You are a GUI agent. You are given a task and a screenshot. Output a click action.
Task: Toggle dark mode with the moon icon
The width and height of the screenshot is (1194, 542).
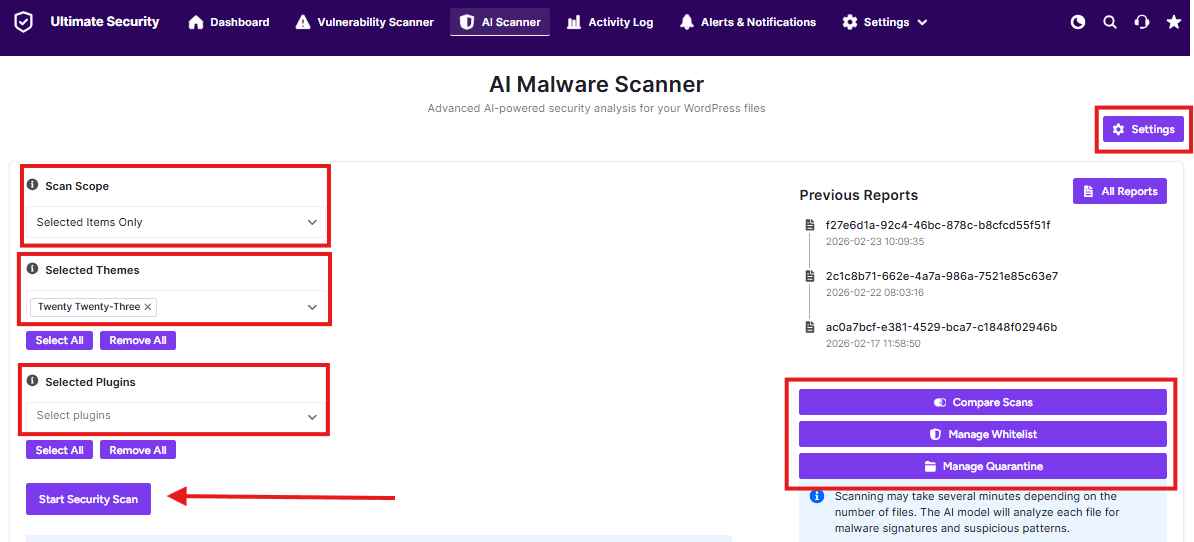tap(1077, 22)
